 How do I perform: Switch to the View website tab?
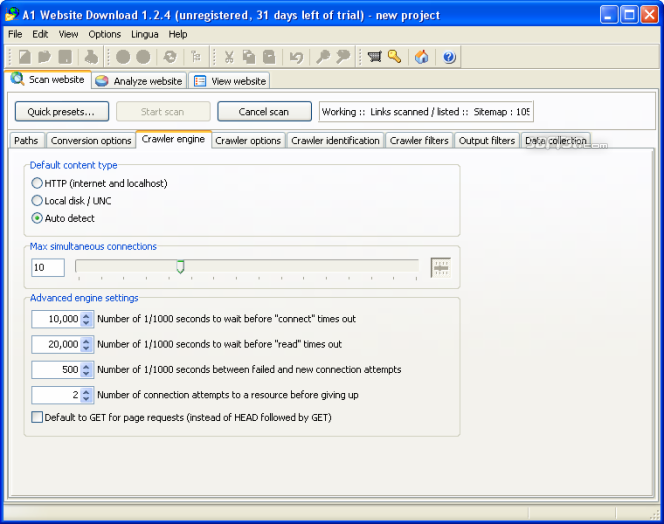pyautogui.click(x=230, y=81)
